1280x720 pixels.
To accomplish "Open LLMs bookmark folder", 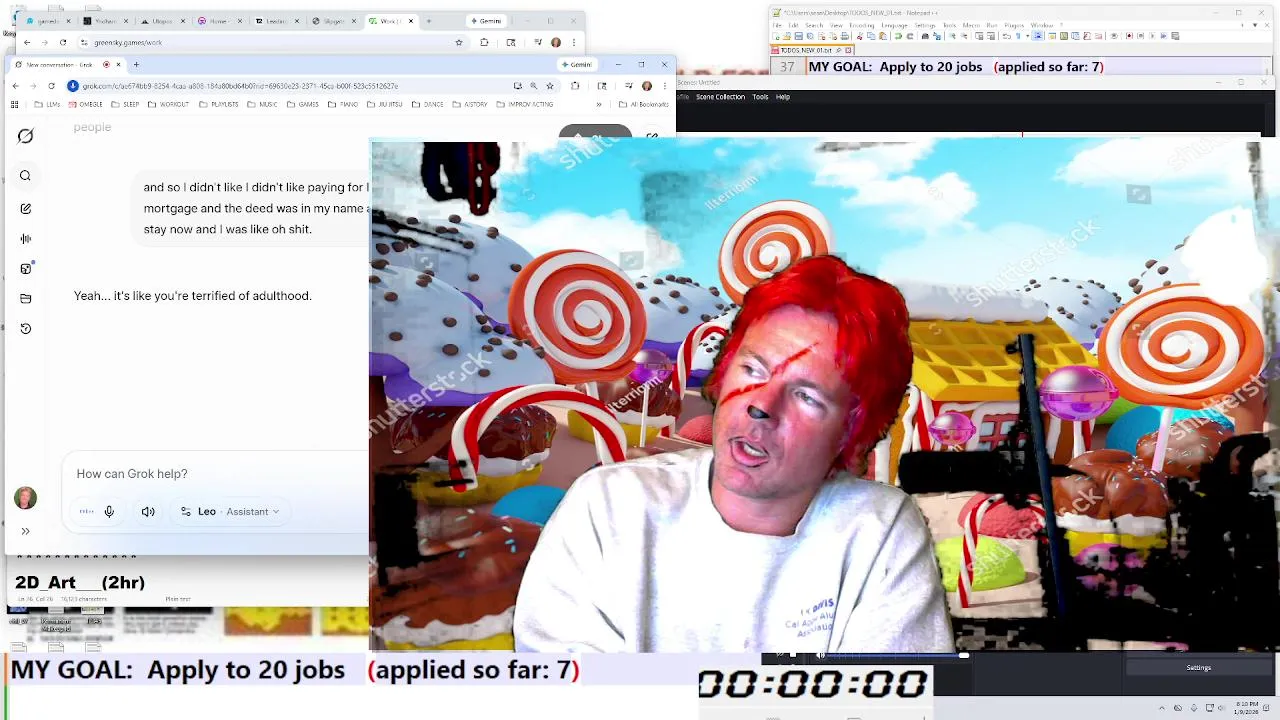I will pos(45,104).
